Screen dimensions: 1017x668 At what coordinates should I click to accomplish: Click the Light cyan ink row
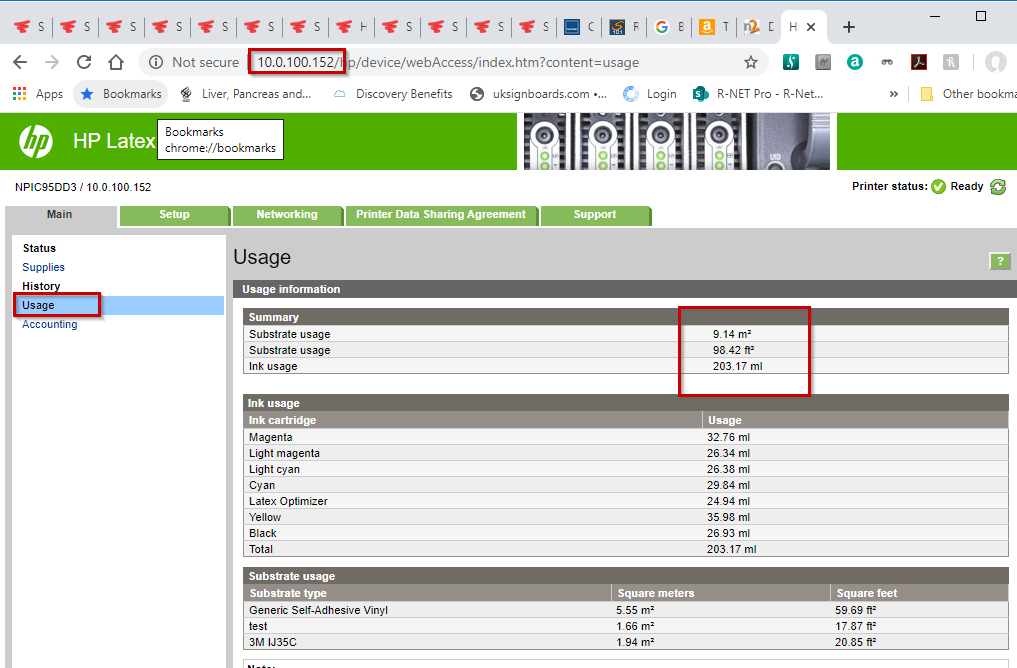click(x=626, y=470)
